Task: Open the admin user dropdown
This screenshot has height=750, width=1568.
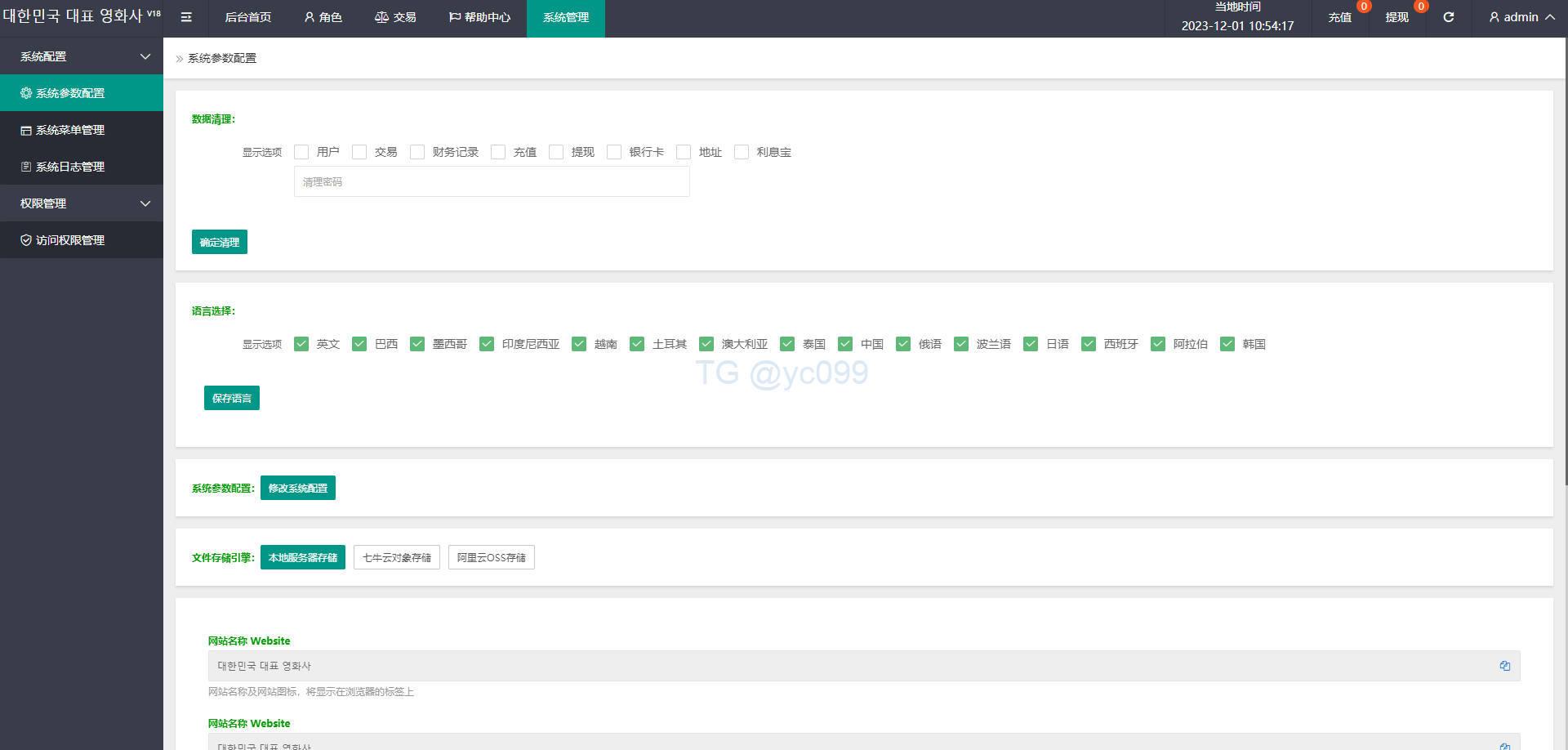Action: (x=1521, y=17)
